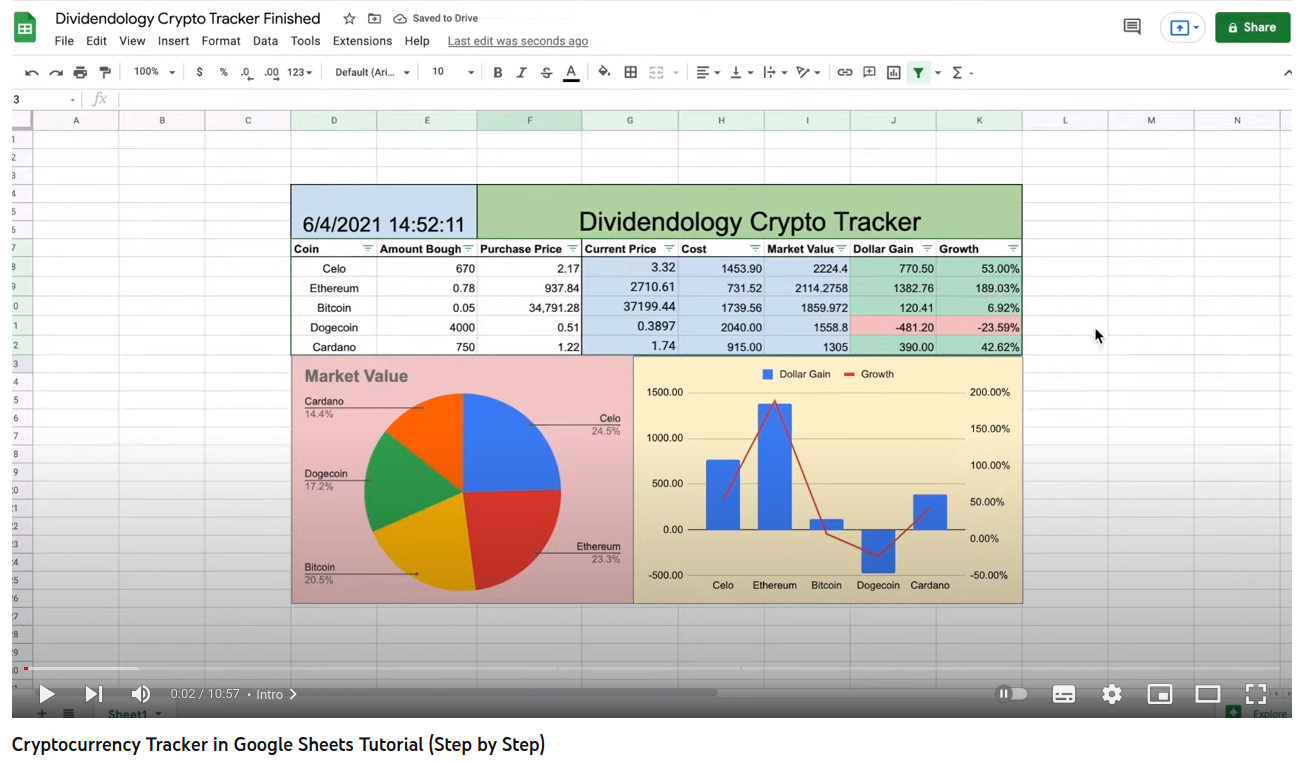
Task: Enter fullscreen video mode
Action: pyautogui.click(x=1256, y=694)
